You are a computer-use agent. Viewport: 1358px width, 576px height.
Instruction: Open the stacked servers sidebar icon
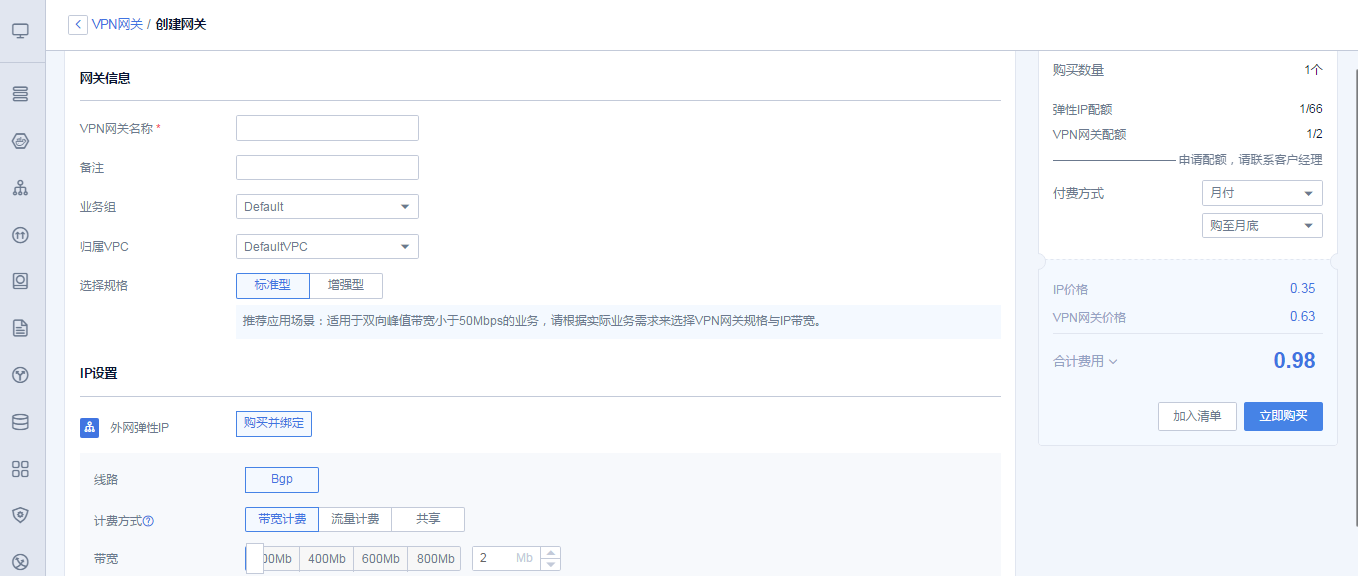coord(20,94)
